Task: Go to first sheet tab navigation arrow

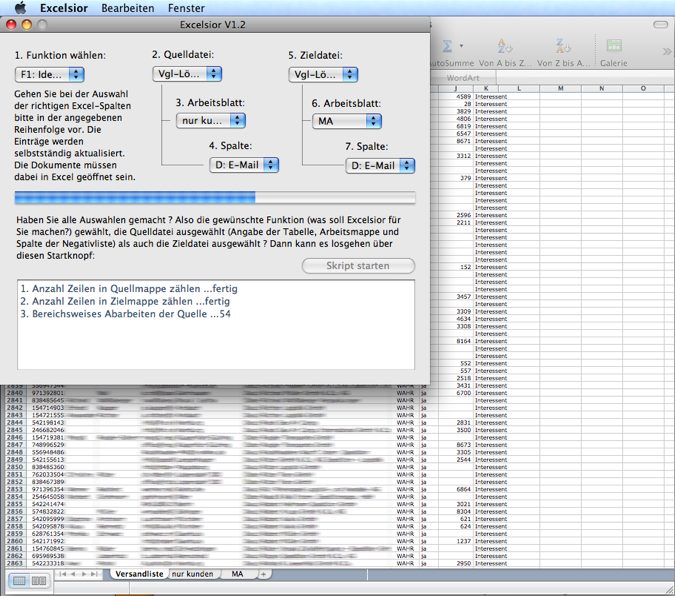Action: pos(63,574)
